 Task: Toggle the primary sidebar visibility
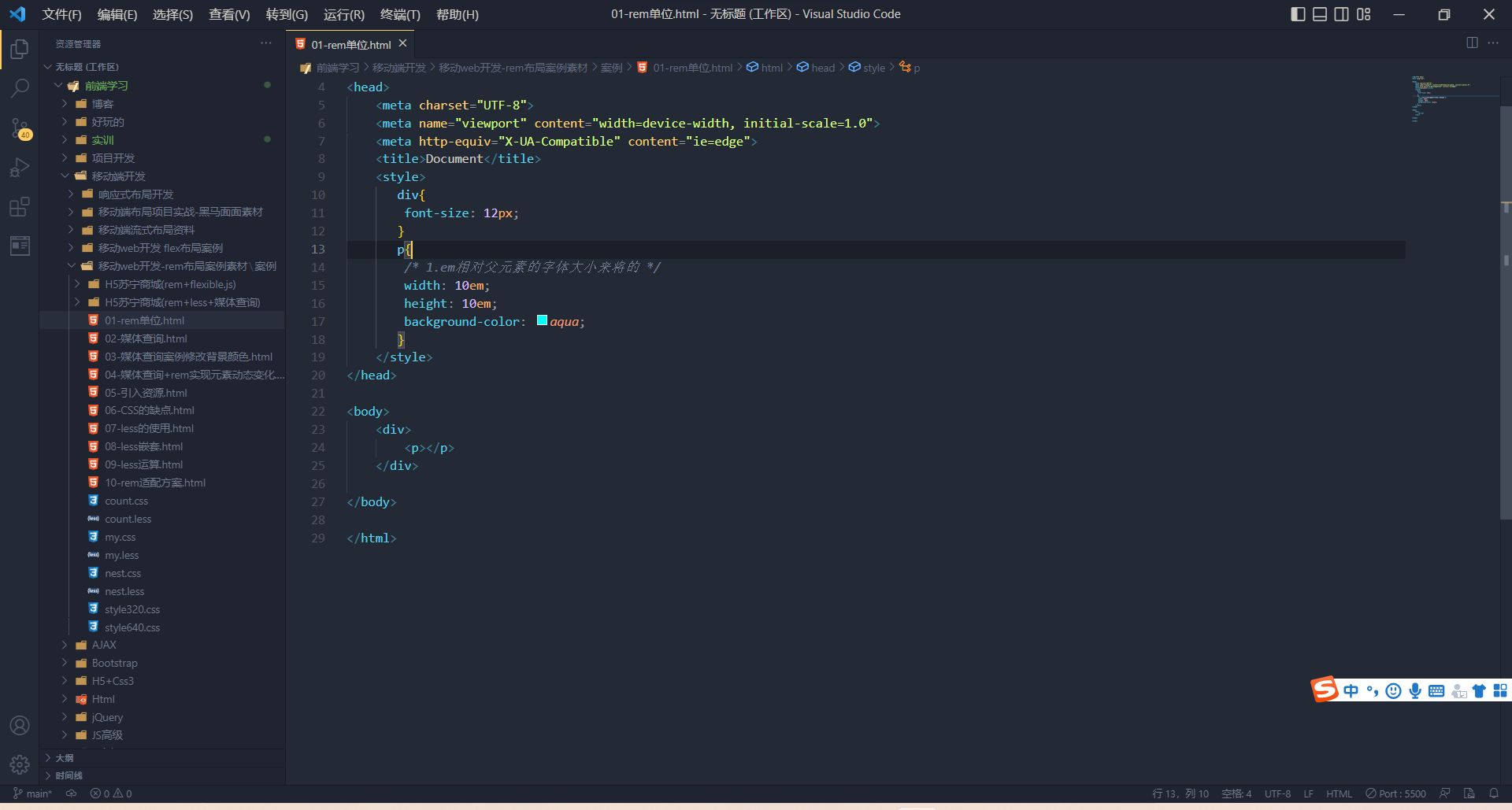click(x=1297, y=14)
